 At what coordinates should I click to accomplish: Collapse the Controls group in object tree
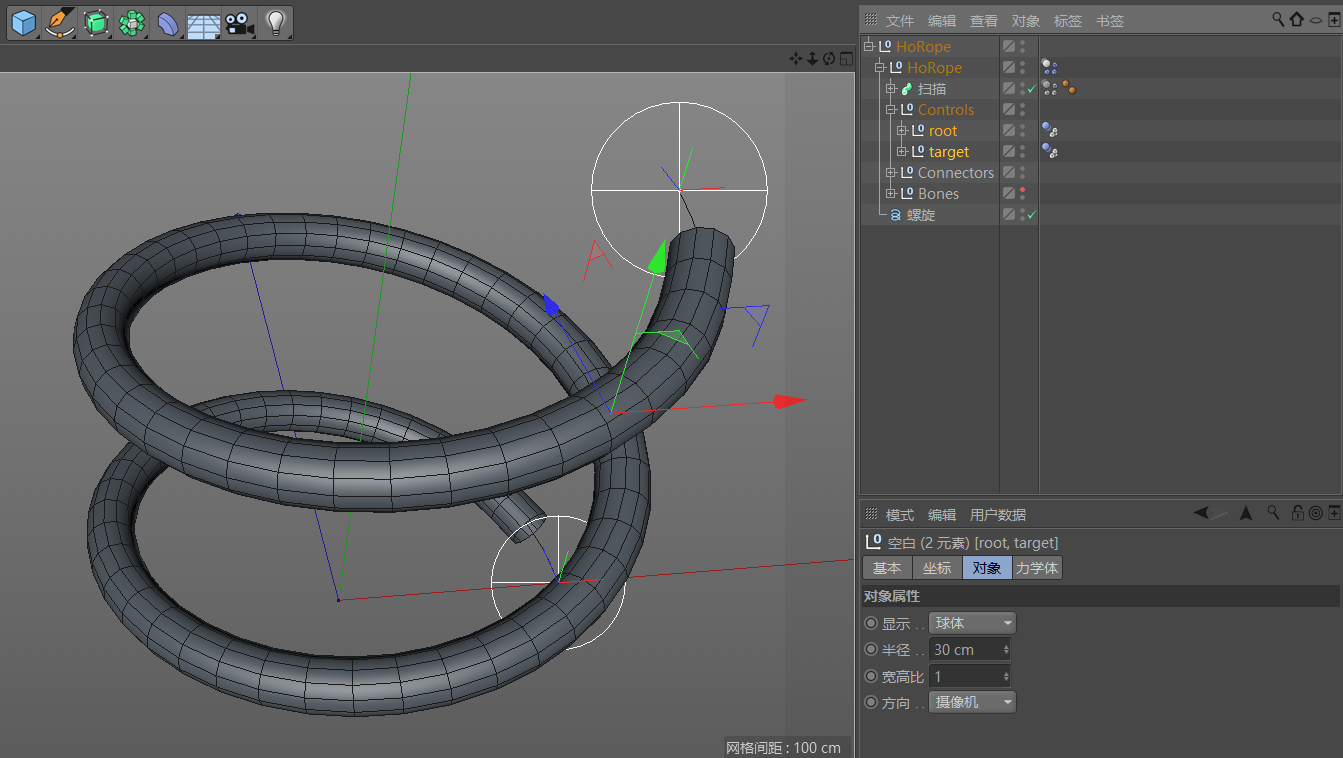891,110
